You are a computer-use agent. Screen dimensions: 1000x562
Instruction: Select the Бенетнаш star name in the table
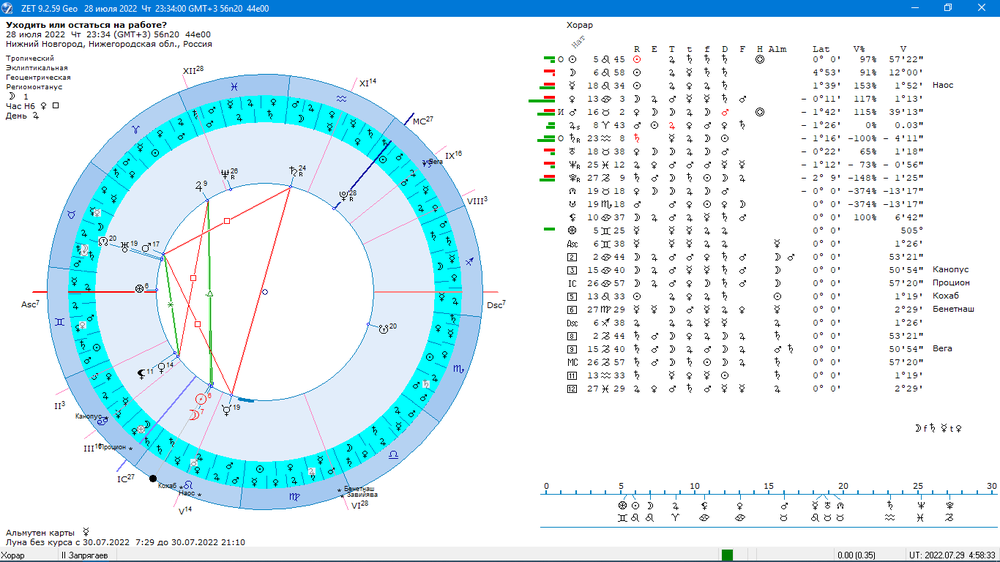[x=953, y=309]
